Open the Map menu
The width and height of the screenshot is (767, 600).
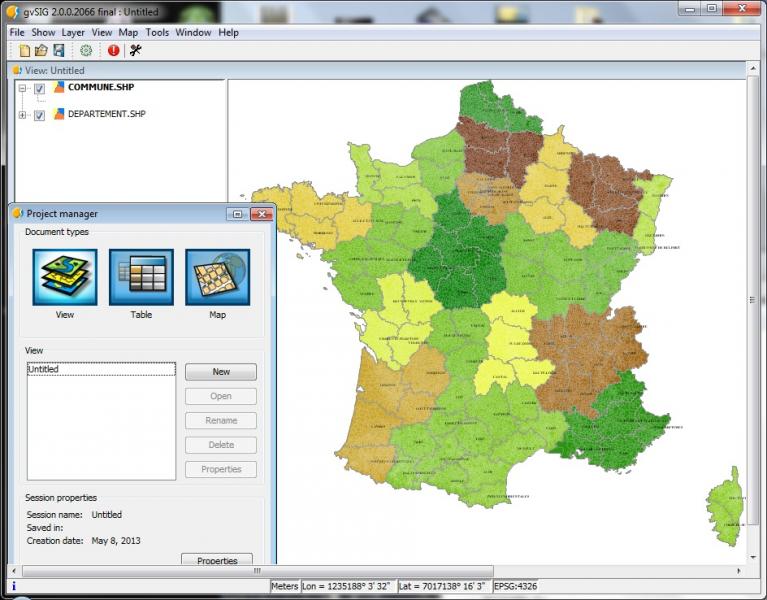coord(128,32)
